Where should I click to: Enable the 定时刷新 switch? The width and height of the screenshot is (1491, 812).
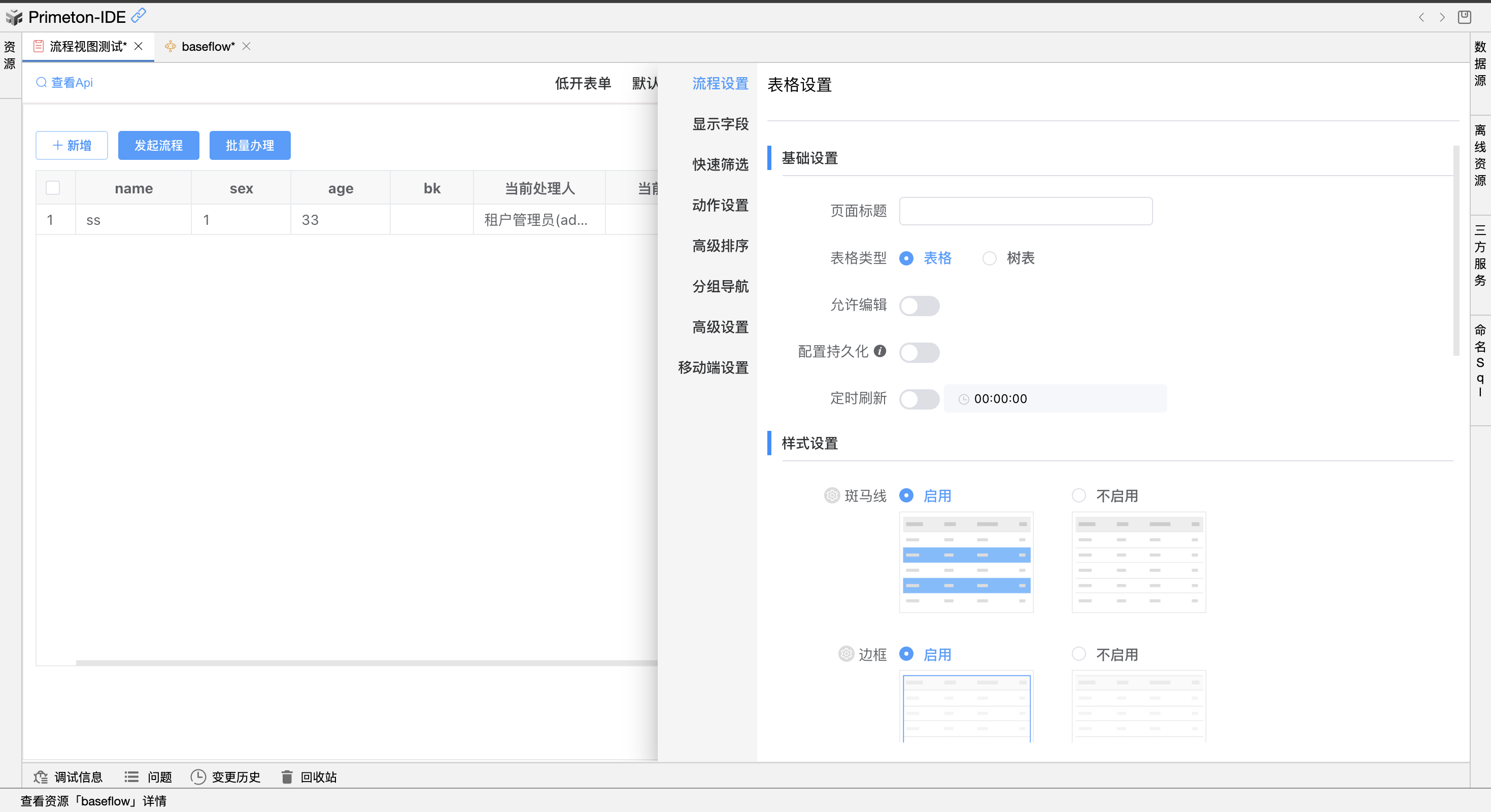(x=919, y=399)
